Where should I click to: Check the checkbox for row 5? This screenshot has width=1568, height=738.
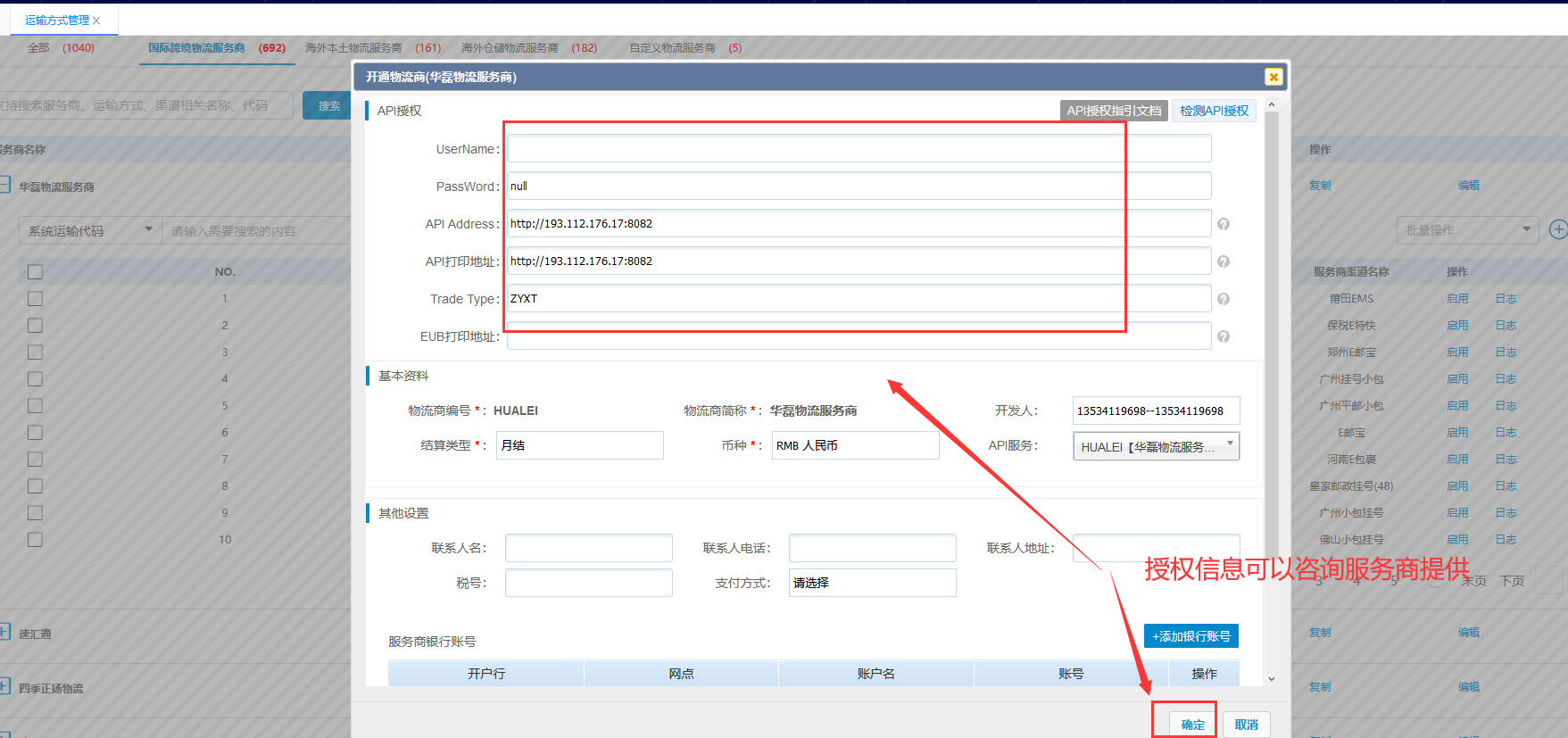pyautogui.click(x=36, y=406)
